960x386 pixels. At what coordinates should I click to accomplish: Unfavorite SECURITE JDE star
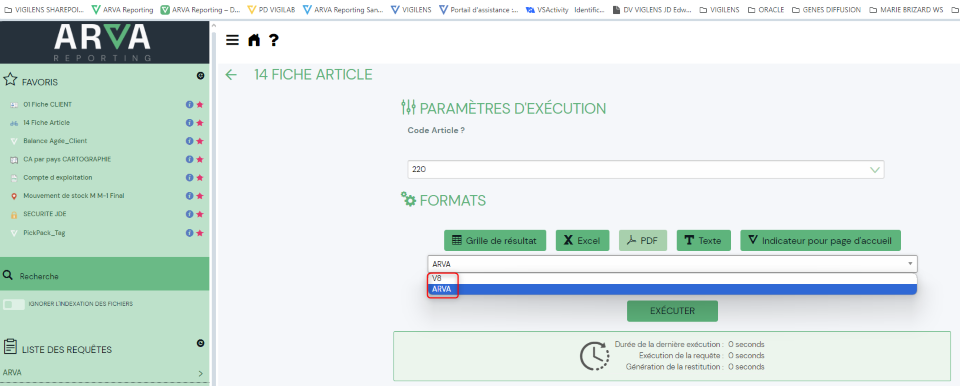[x=200, y=214]
